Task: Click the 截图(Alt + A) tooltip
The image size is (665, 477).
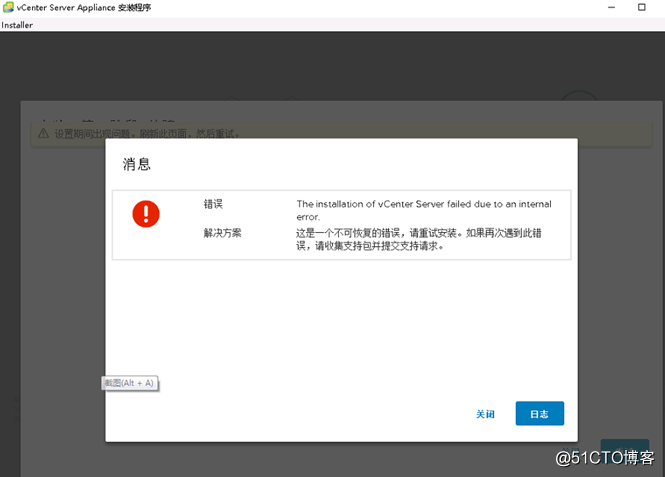Action: coord(130,383)
